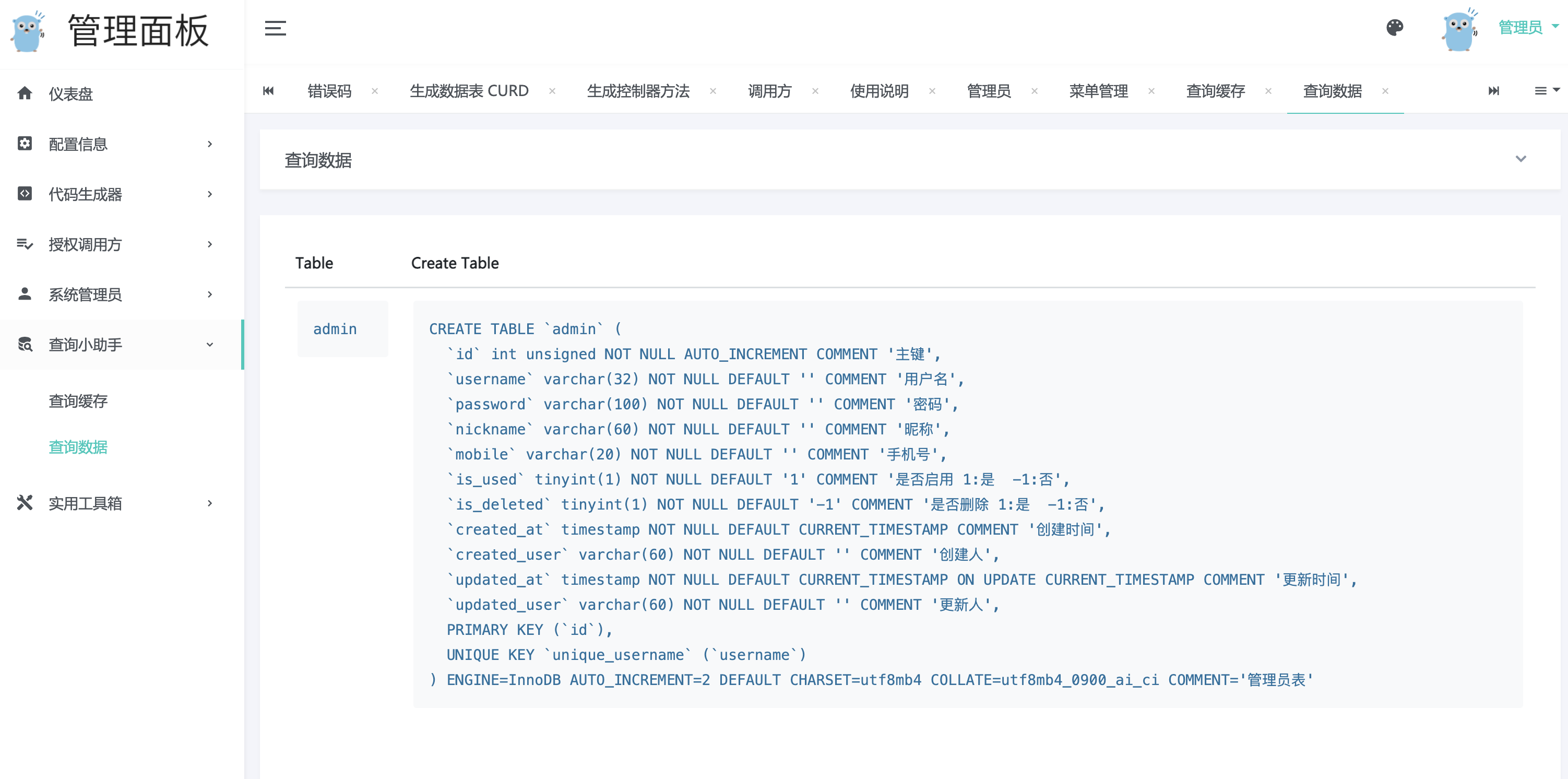This screenshot has height=779, width=1568.
Task: Close the 错误码 tab
Action: click(375, 91)
